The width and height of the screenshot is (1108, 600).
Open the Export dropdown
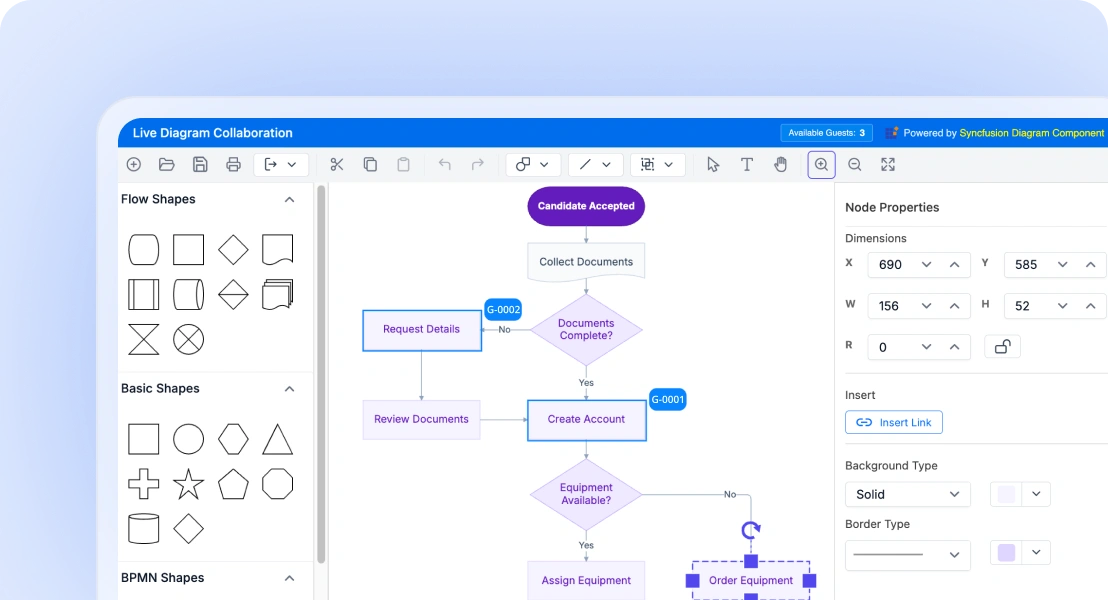click(x=281, y=165)
